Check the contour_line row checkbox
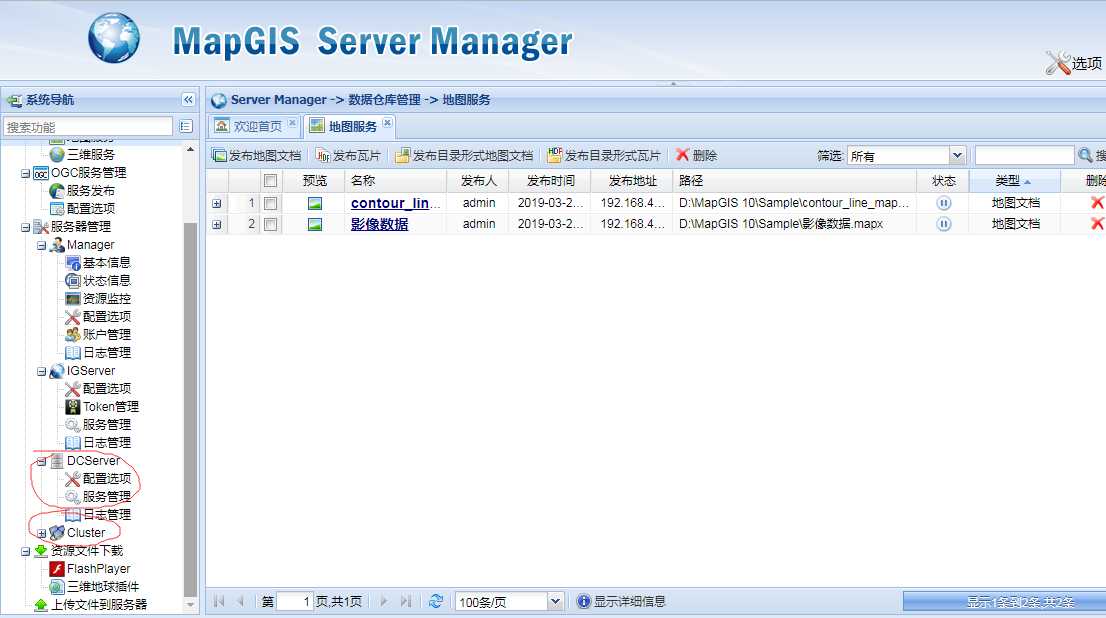The width and height of the screenshot is (1106, 618). click(270, 203)
